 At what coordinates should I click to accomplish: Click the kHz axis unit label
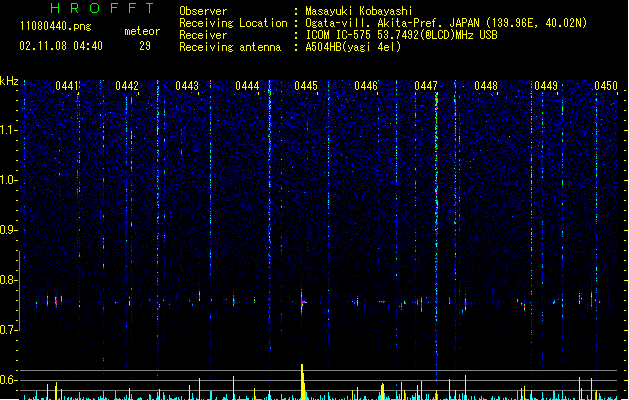9,81
